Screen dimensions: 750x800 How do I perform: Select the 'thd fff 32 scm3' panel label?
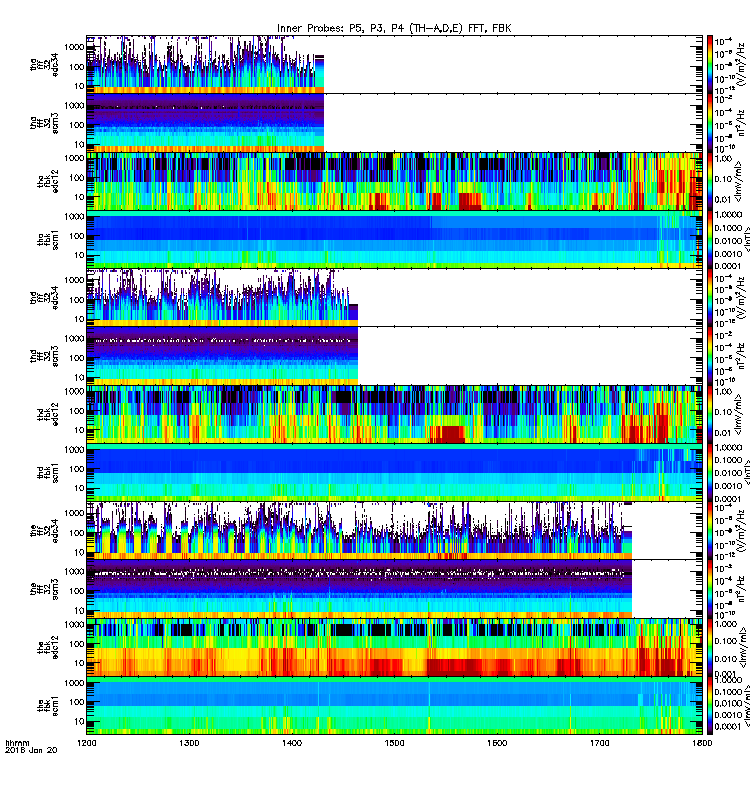click(44, 356)
